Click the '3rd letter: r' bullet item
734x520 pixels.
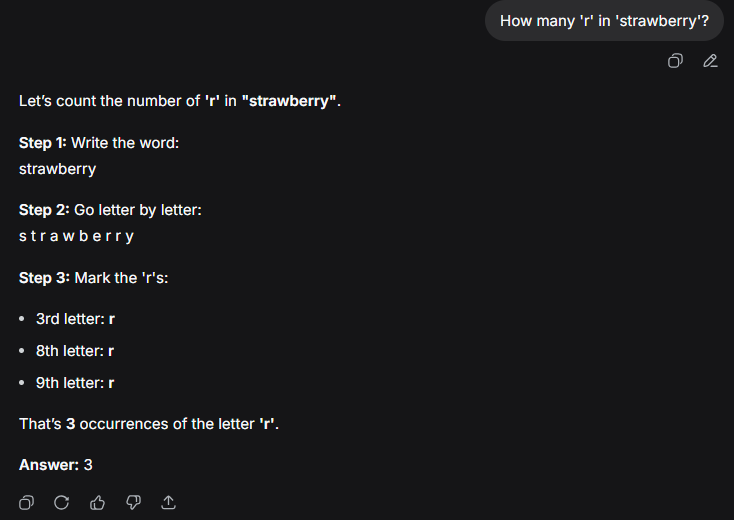pyautogui.click(x=75, y=319)
